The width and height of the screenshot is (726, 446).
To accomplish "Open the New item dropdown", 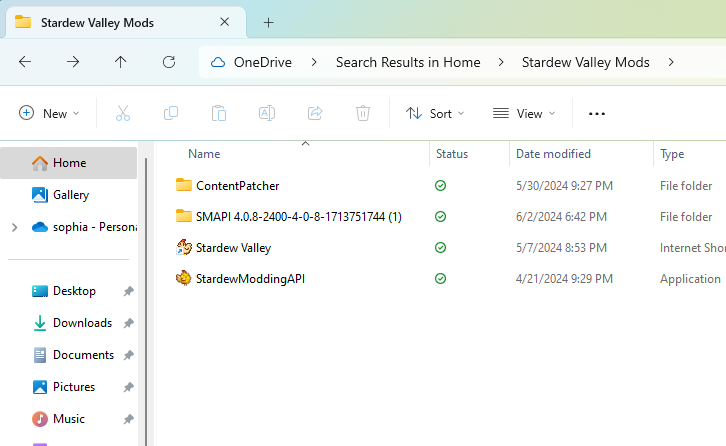I will pos(49,114).
